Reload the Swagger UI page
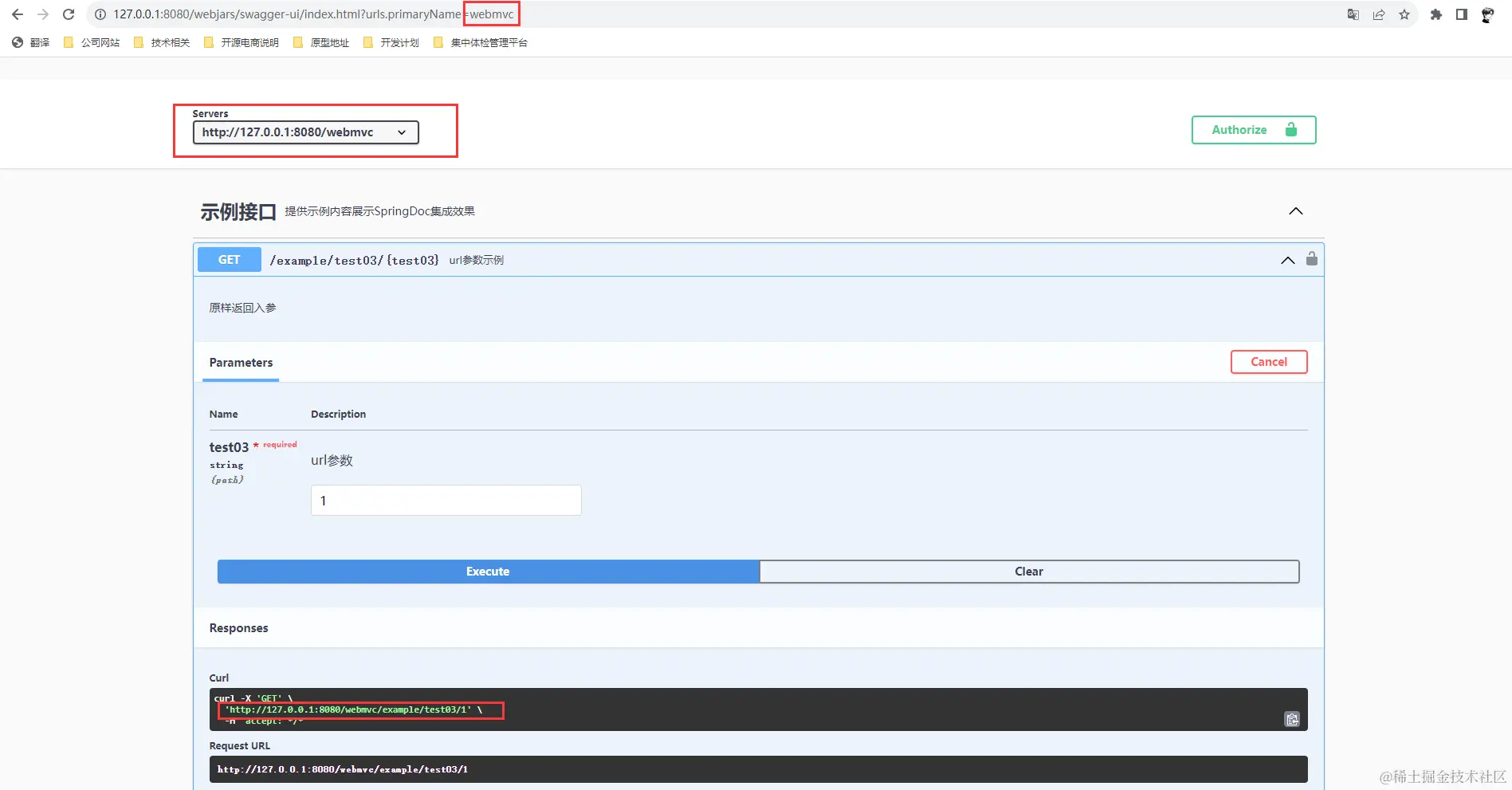This screenshot has width=1512, height=790. pos(69,14)
